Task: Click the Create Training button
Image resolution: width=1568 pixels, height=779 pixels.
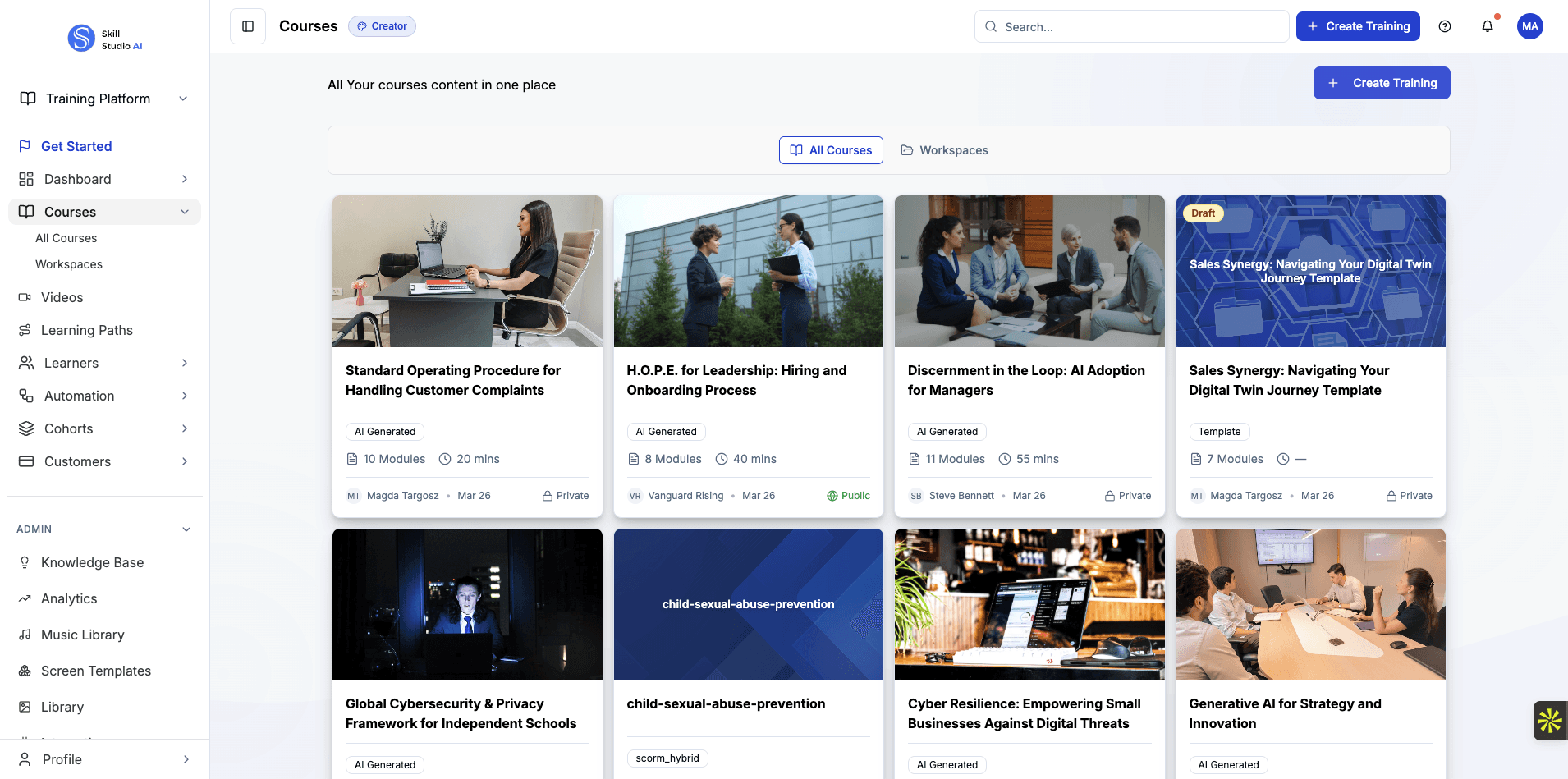Action: tap(1358, 26)
